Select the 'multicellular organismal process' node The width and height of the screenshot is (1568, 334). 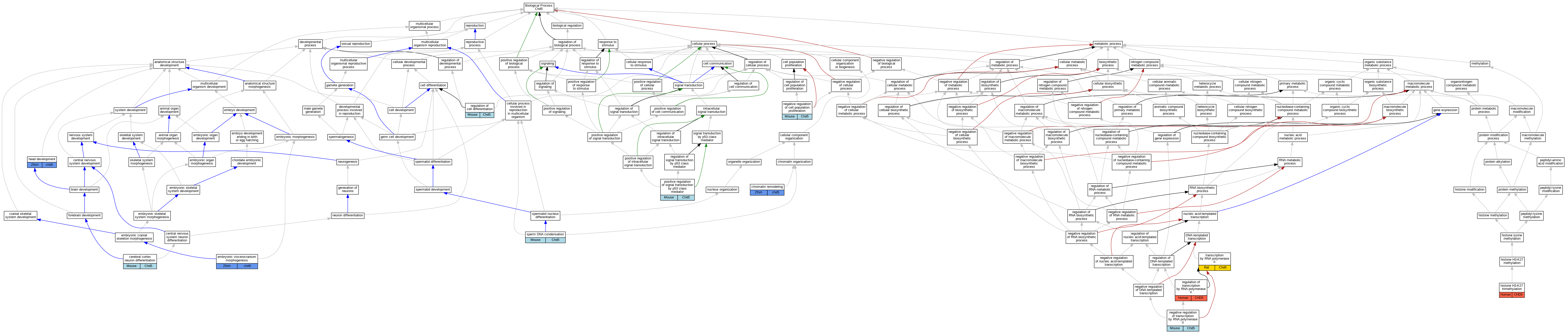424,26
